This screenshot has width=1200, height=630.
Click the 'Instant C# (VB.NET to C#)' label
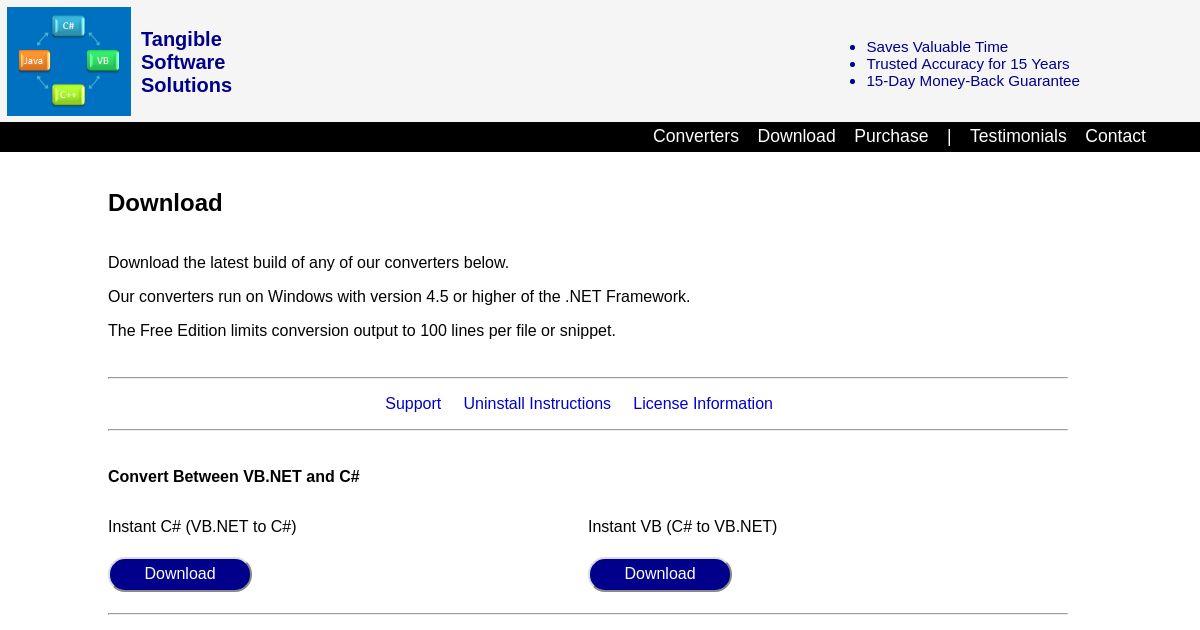[x=202, y=527]
